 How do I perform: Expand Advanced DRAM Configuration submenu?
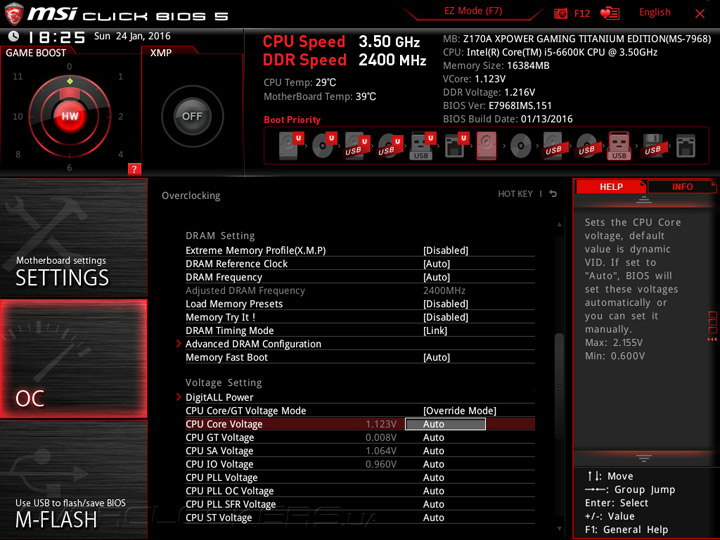[x=253, y=344]
